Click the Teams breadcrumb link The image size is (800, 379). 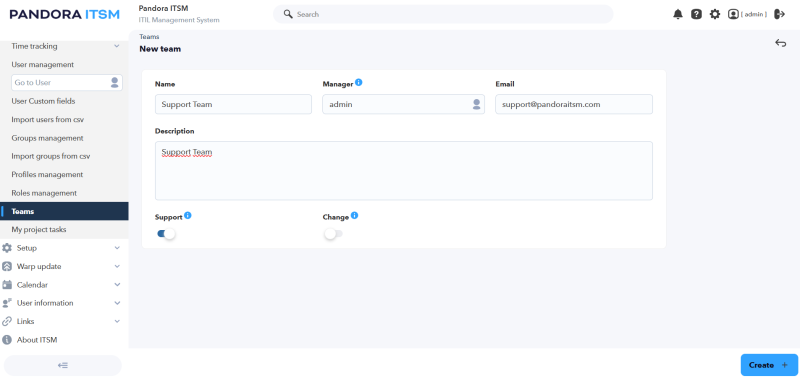tap(149, 37)
